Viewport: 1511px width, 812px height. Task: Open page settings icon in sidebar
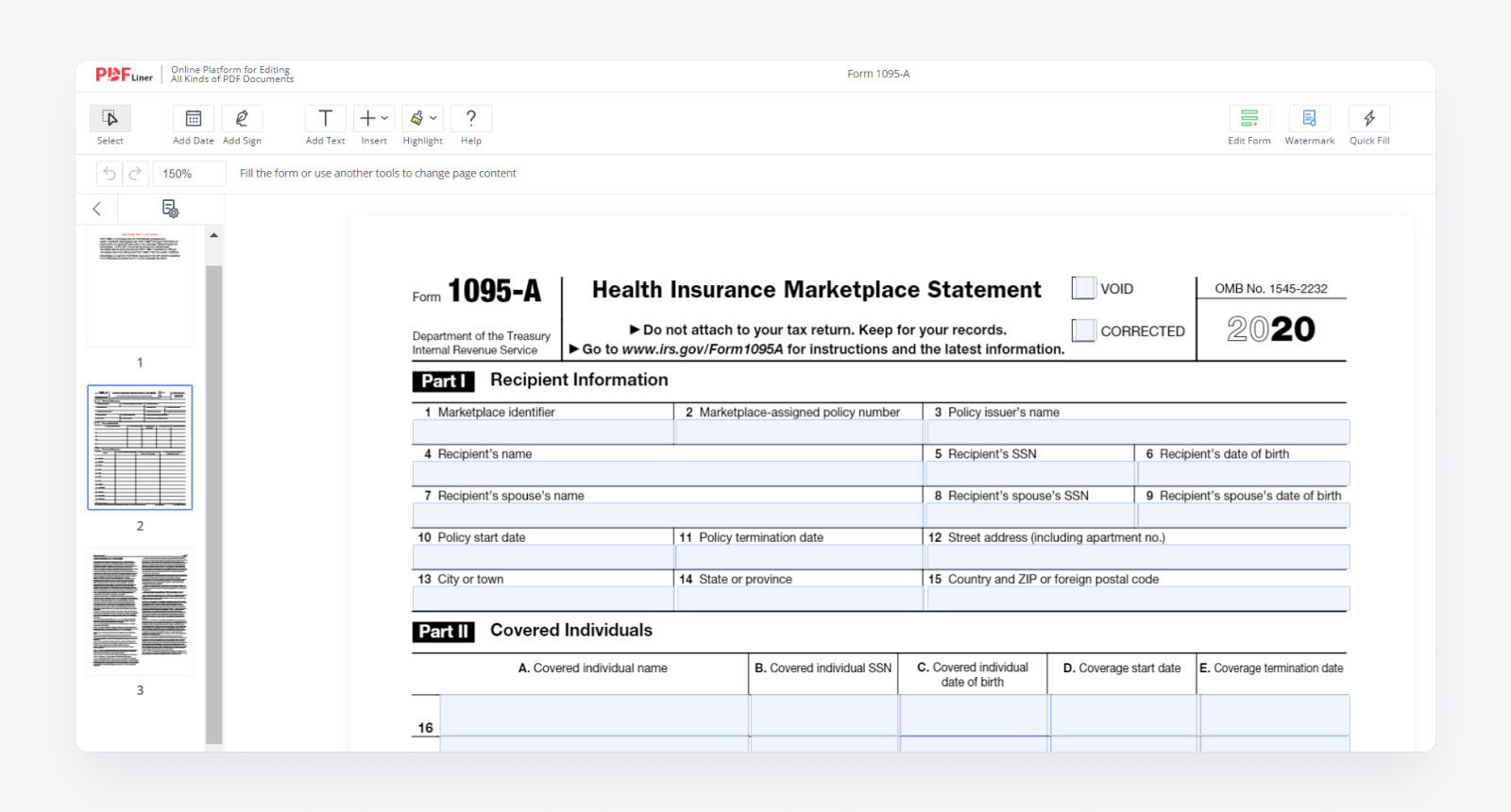pos(170,209)
